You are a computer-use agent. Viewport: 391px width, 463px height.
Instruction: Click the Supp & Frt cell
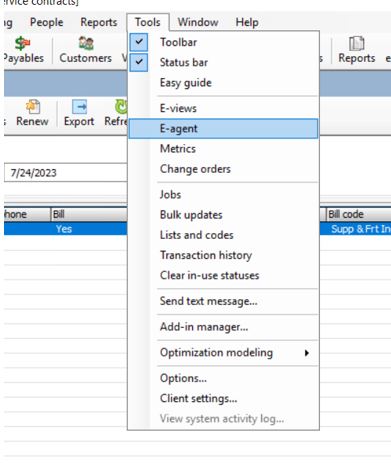[x=358, y=229]
